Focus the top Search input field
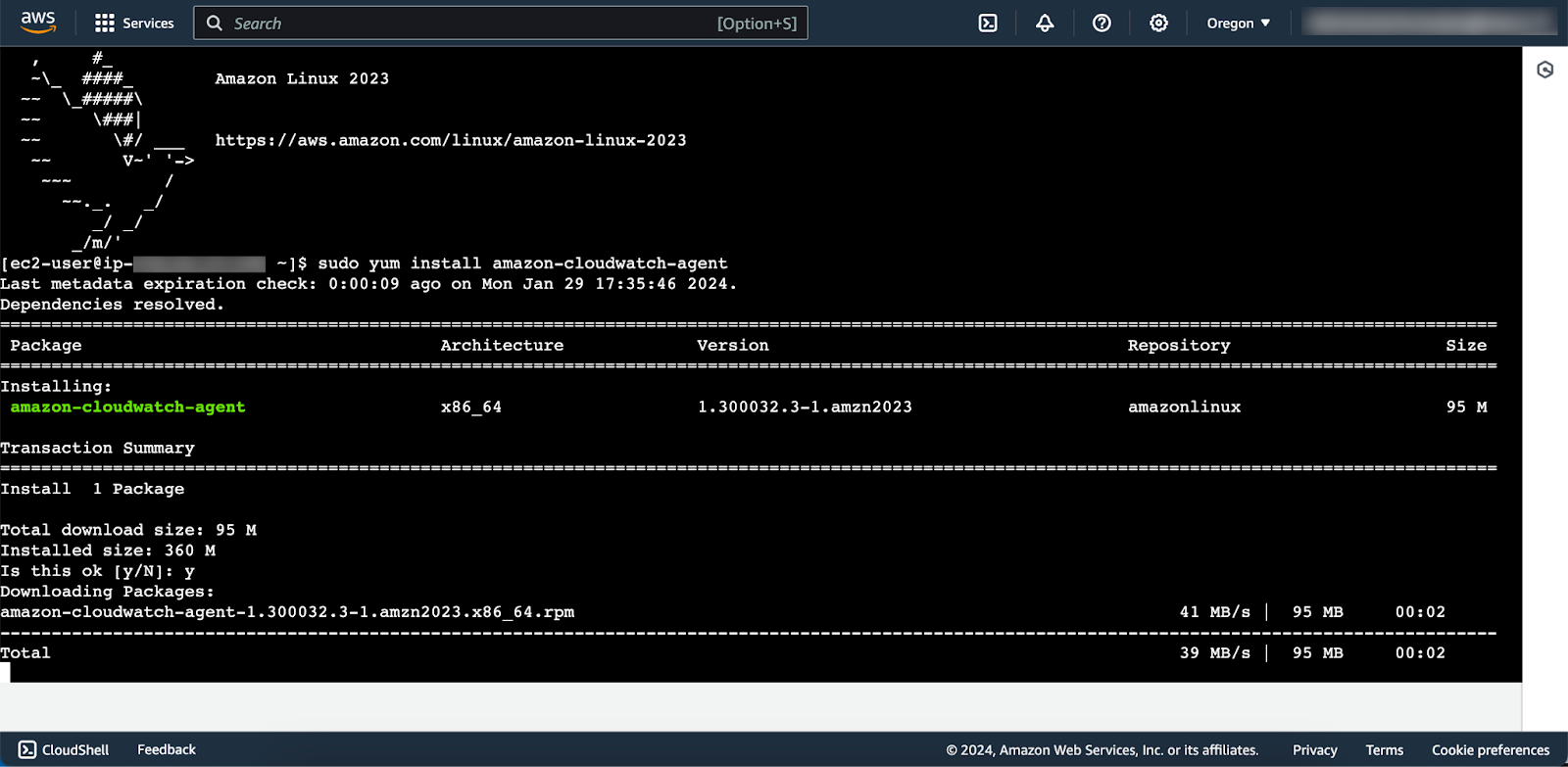This screenshot has height=767, width=1568. point(501,23)
